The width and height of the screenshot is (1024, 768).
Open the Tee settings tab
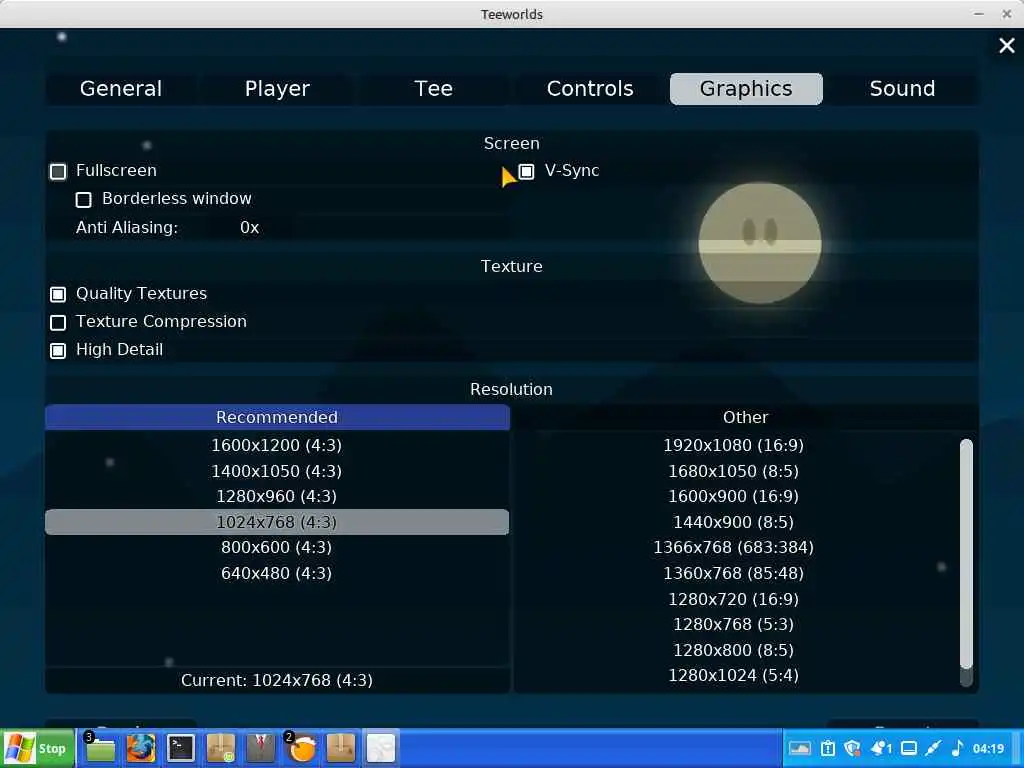click(434, 89)
